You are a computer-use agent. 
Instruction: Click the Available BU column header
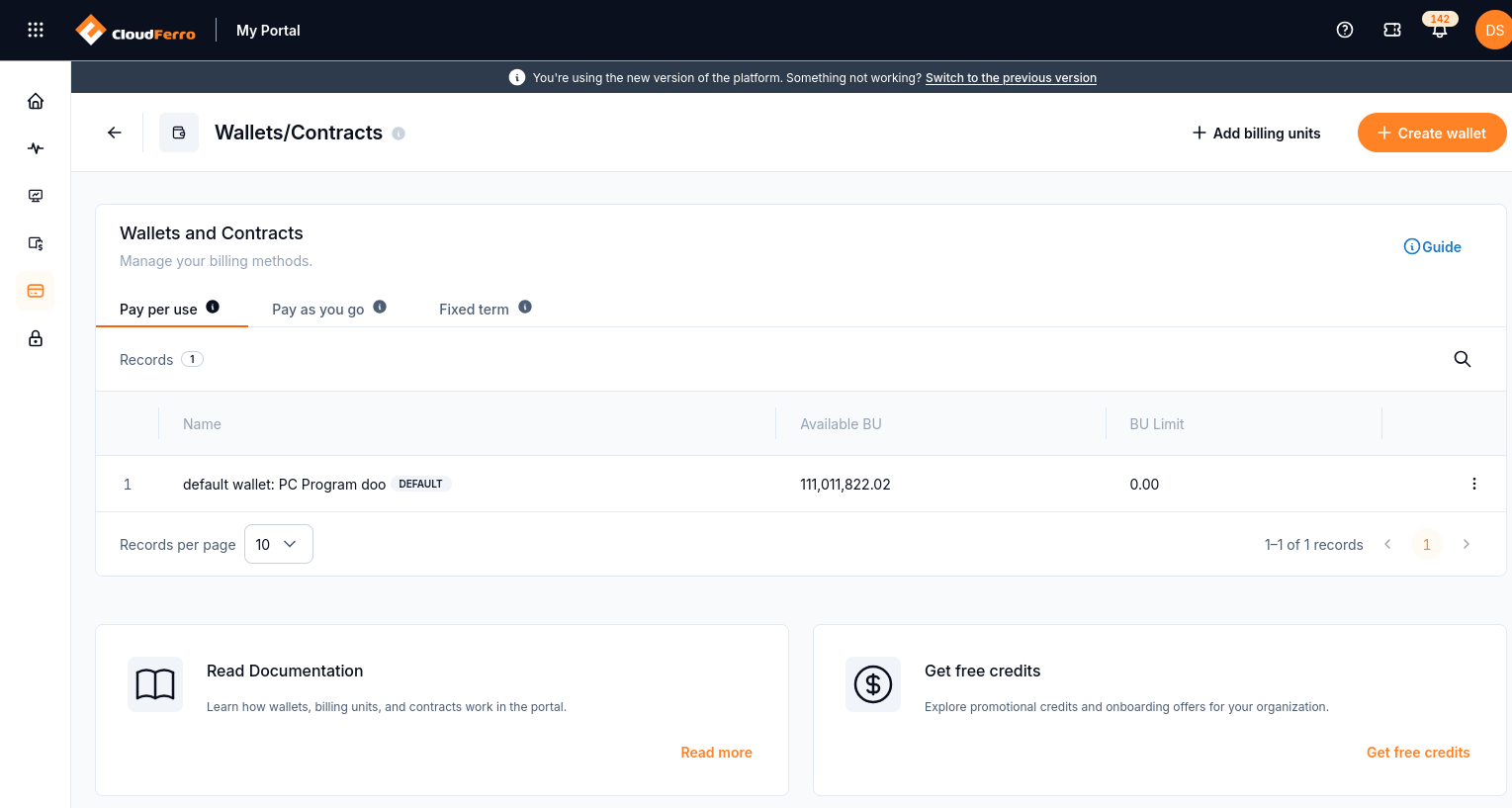841,424
